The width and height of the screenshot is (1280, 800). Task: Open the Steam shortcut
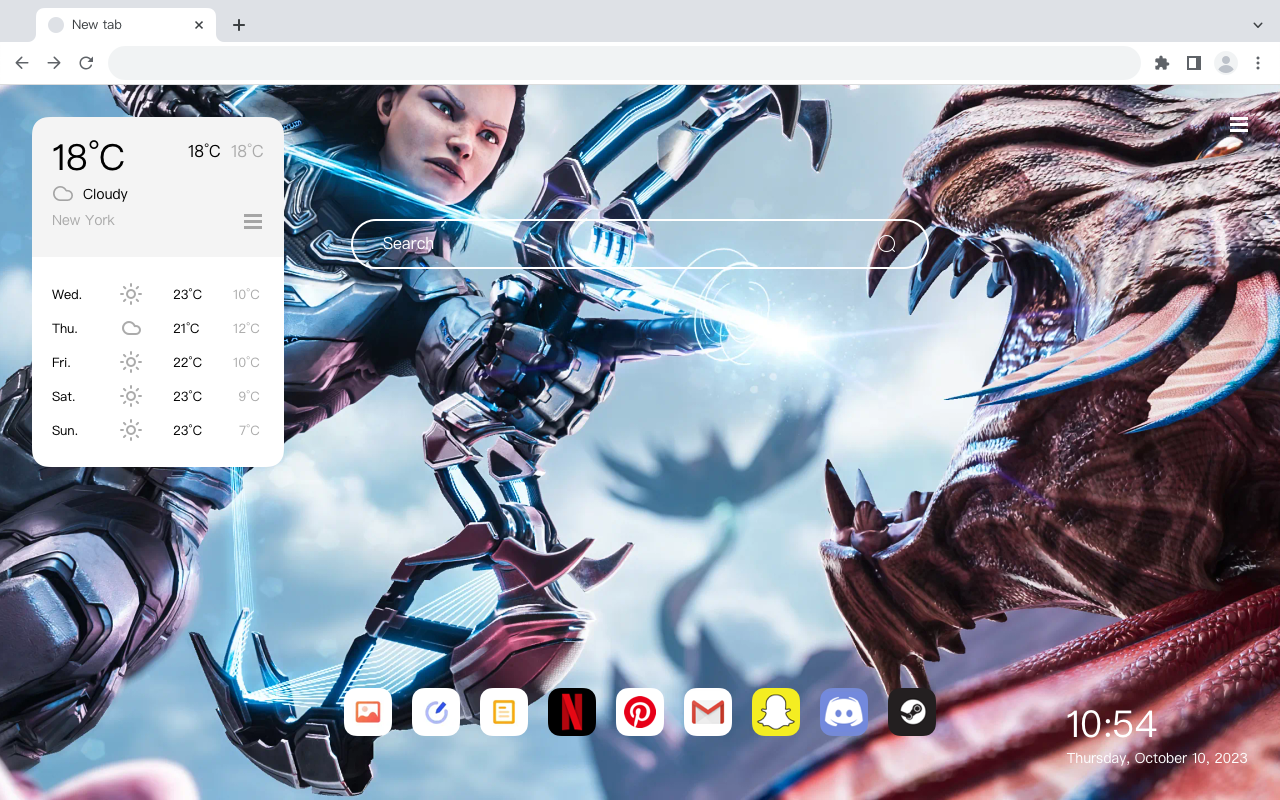(912, 712)
